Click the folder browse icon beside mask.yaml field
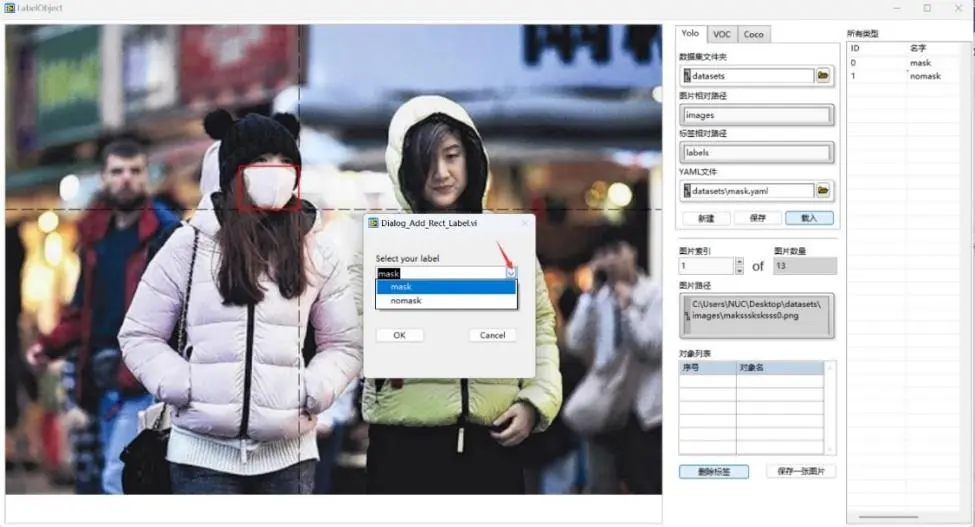The image size is (975, 527). [x=823, y=190]
